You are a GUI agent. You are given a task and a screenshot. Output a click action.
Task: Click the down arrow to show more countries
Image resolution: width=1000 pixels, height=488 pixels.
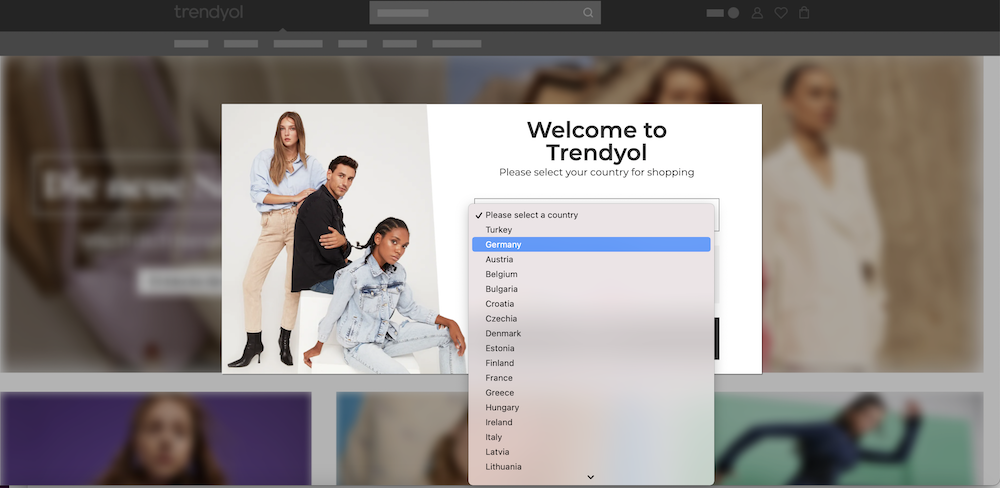click(591, 477)
